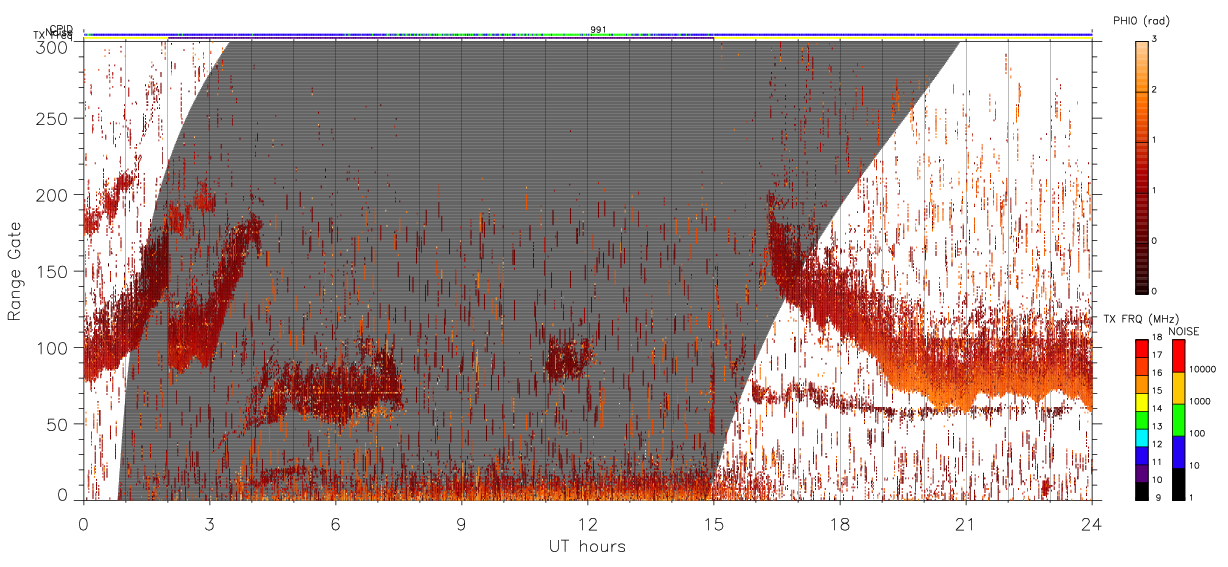
Task: Click the TX FRQ tick label 14
Action: coord(1157,410)
